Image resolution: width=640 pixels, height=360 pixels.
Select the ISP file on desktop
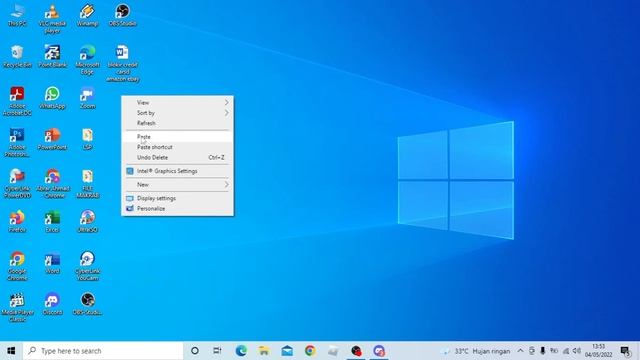[x=87, y=139]
